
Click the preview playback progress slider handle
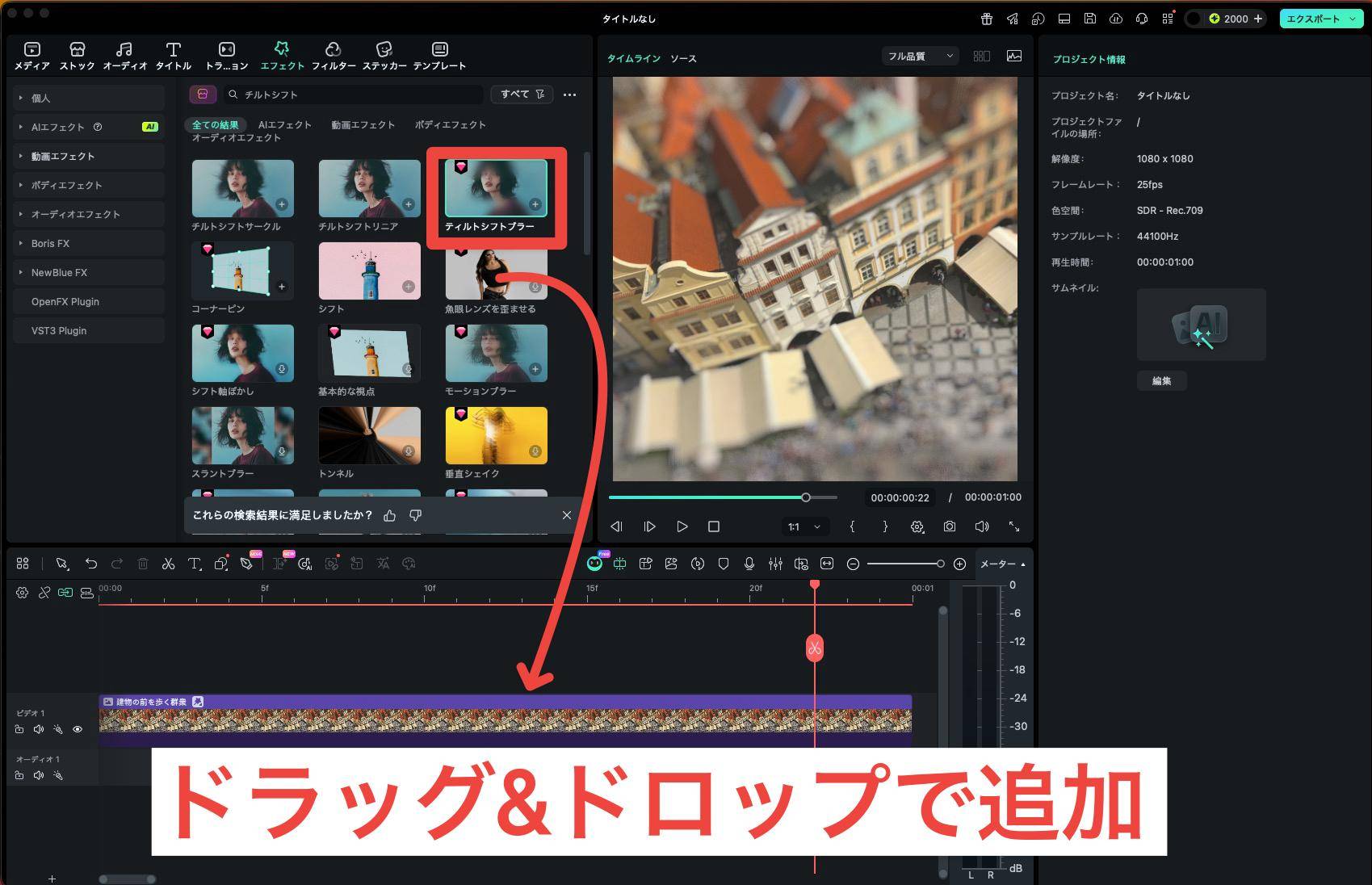point(806,497)
